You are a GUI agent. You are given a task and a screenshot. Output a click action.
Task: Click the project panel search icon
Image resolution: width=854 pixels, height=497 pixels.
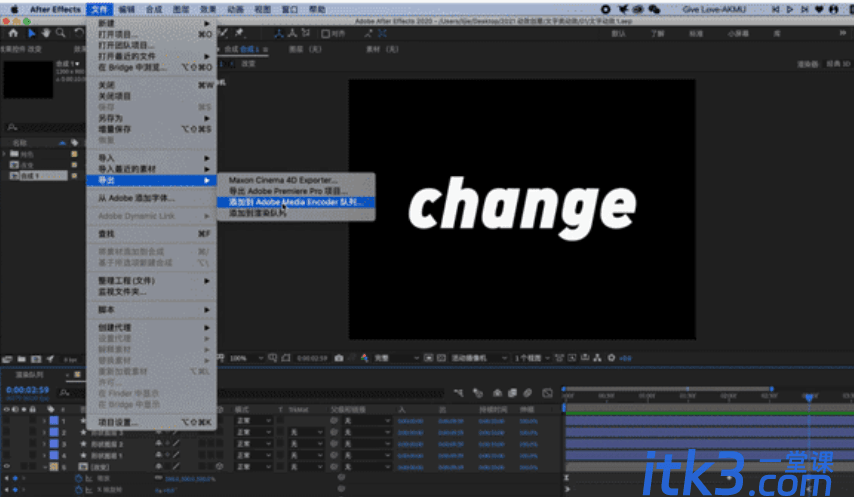(x=12, y=127)
